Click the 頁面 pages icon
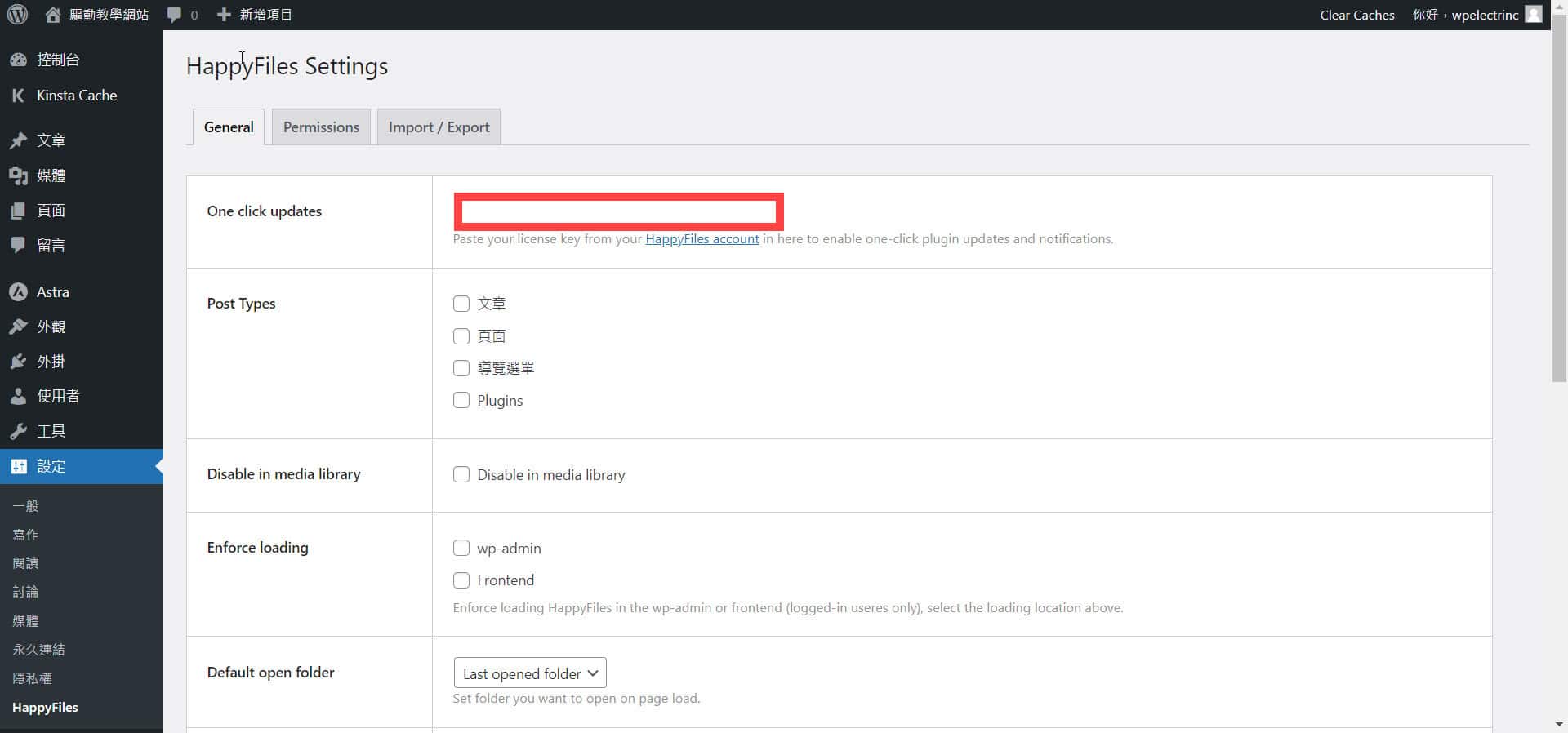1568x733 pixels. [x=18, y=211]
